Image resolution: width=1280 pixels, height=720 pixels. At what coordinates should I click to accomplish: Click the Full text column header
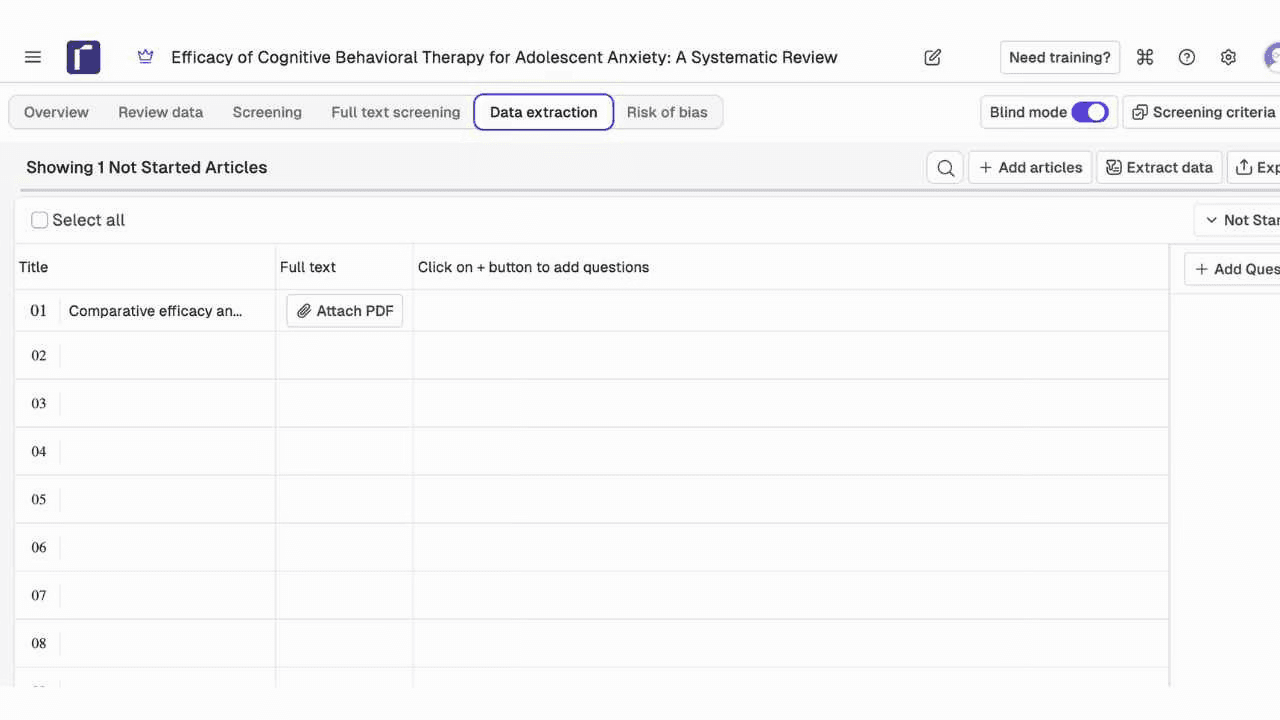tap(308, 267)
